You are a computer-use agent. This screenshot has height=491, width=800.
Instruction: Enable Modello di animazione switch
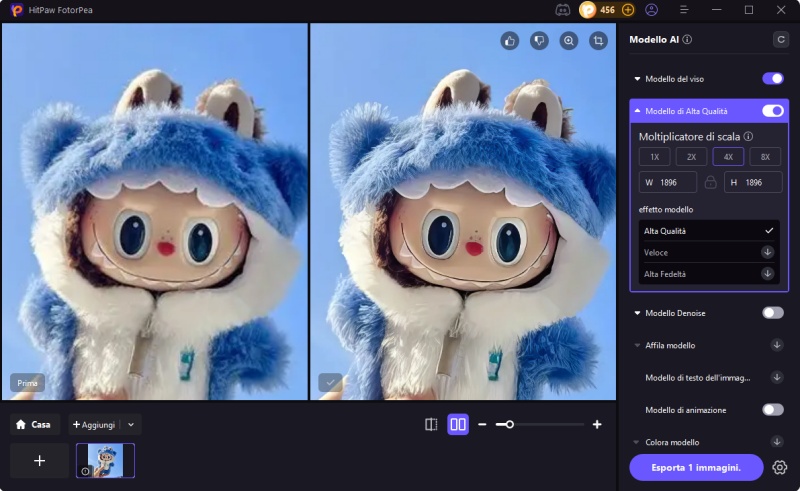tap(773, 409)
